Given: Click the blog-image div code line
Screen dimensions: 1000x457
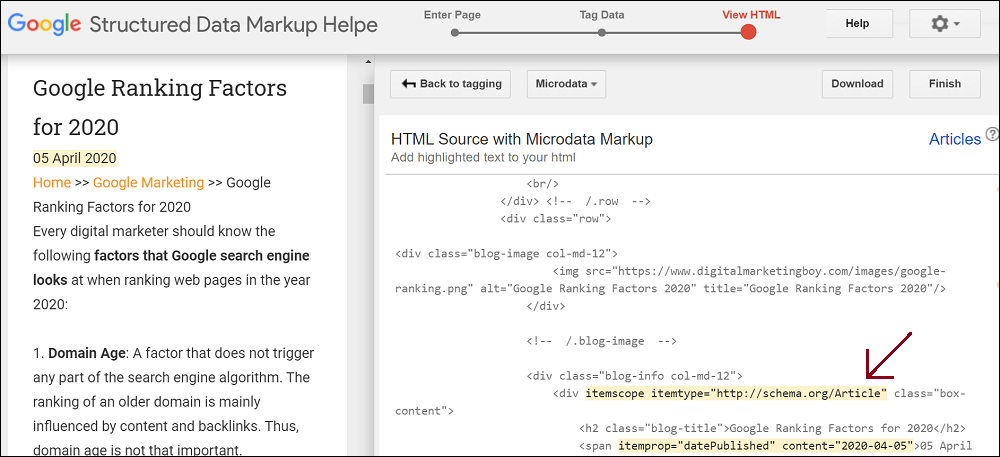Looking at the screenshot, I should point(506,254).
